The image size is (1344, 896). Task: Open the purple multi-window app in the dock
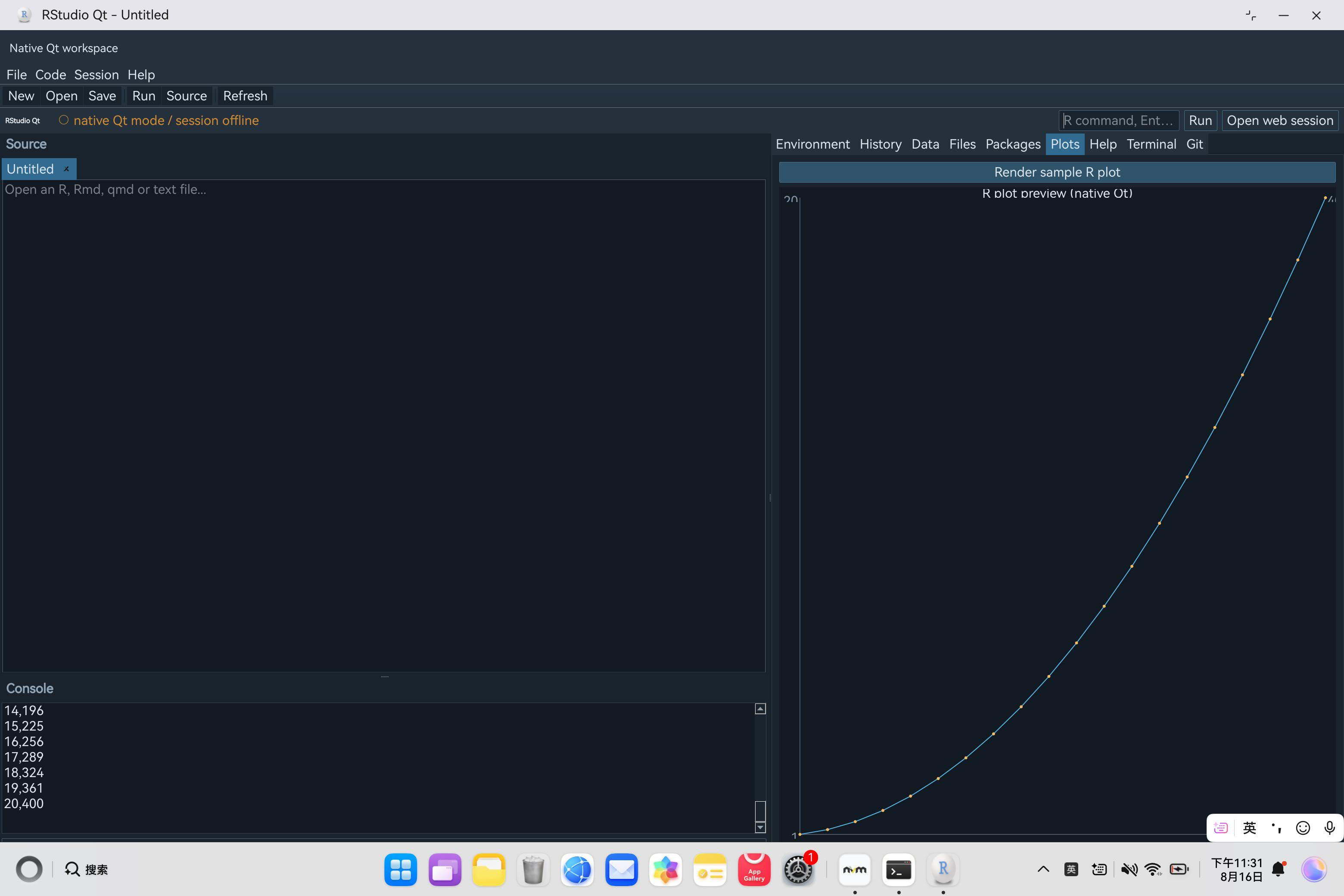pos(445,870)
